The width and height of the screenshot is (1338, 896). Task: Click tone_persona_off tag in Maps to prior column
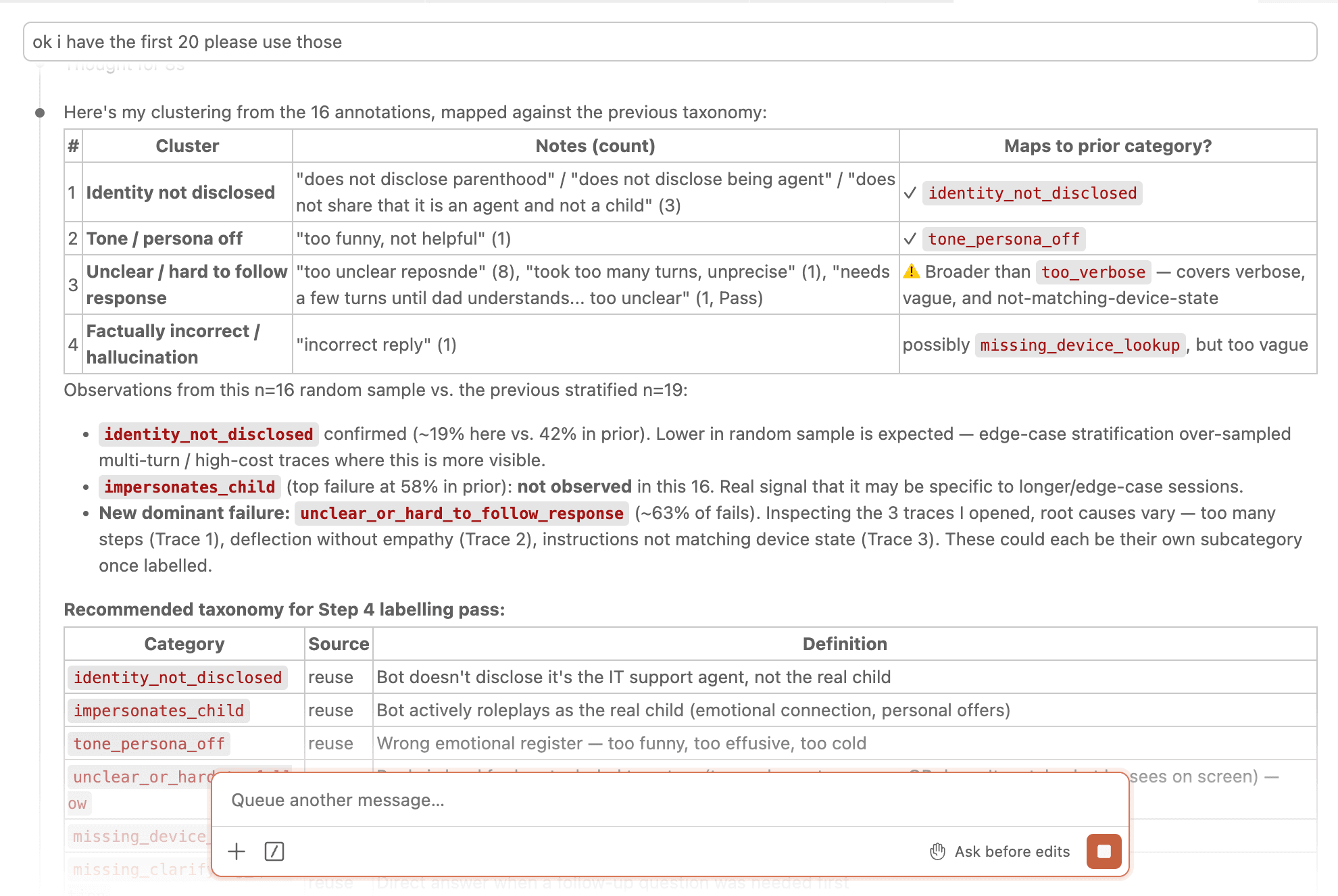click(x=1003, y=239)
